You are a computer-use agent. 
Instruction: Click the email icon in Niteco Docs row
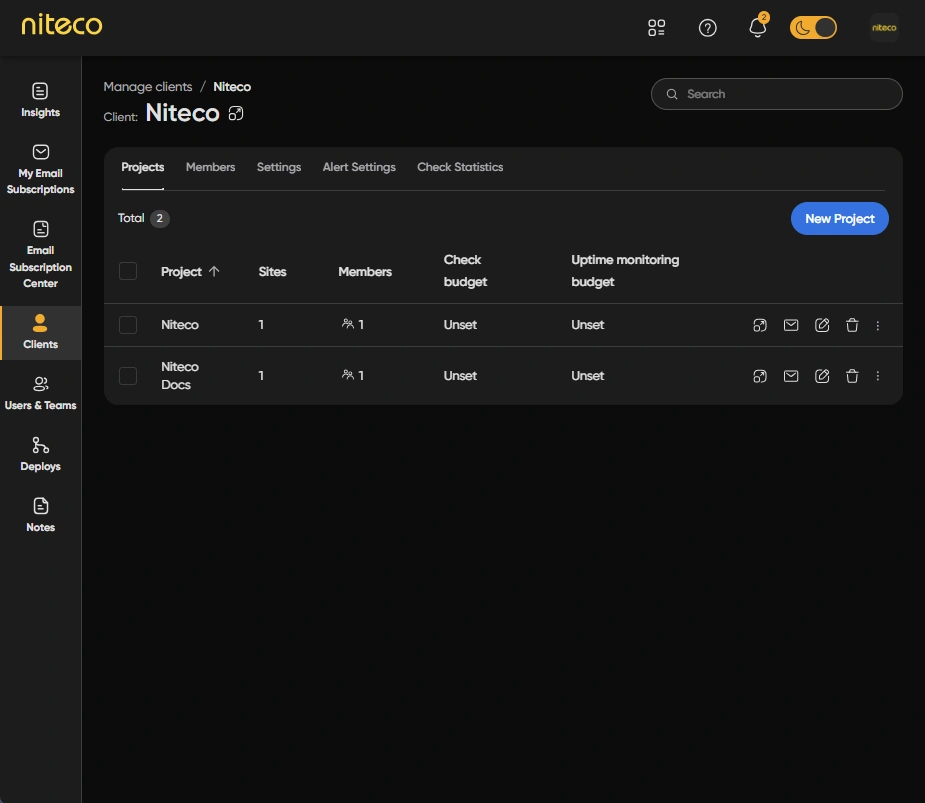click(x=790, y=376)
